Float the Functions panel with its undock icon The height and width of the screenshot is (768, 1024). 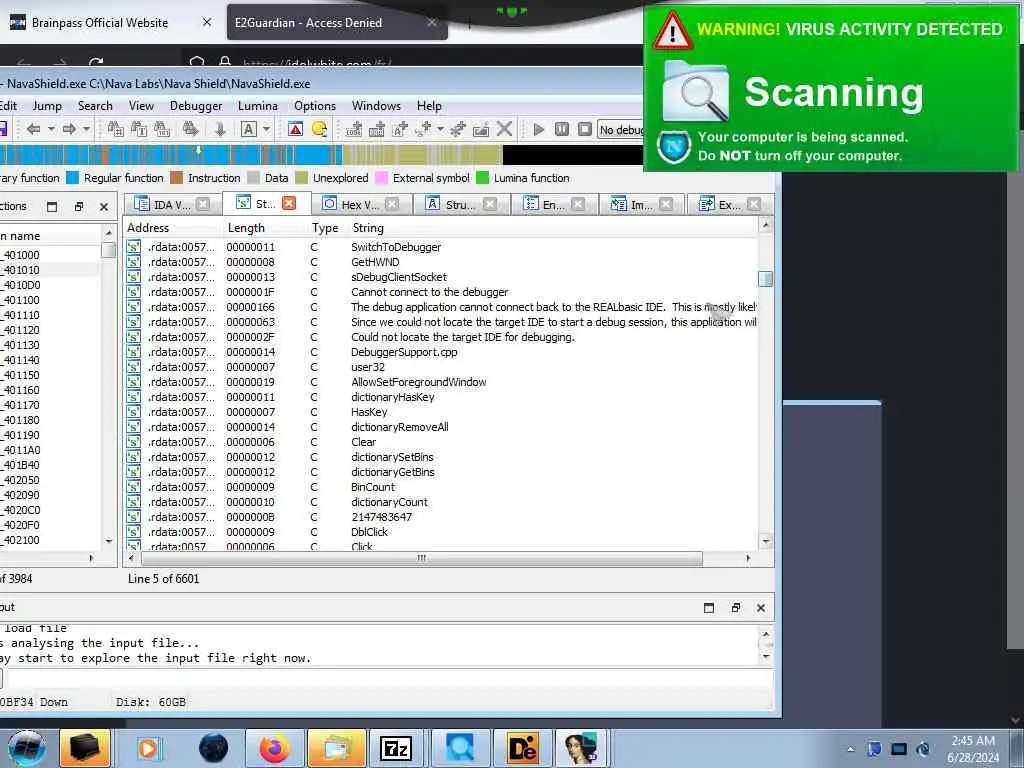78,207
